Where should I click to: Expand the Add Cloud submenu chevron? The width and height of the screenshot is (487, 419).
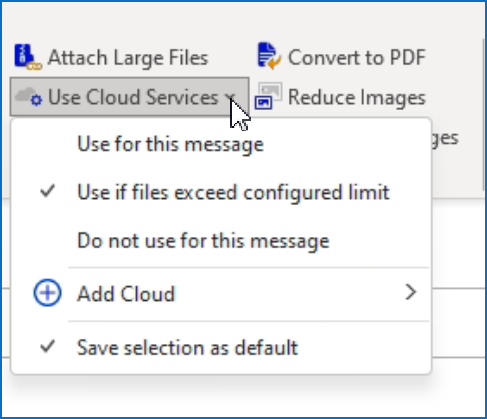click(x=411, y=292)
